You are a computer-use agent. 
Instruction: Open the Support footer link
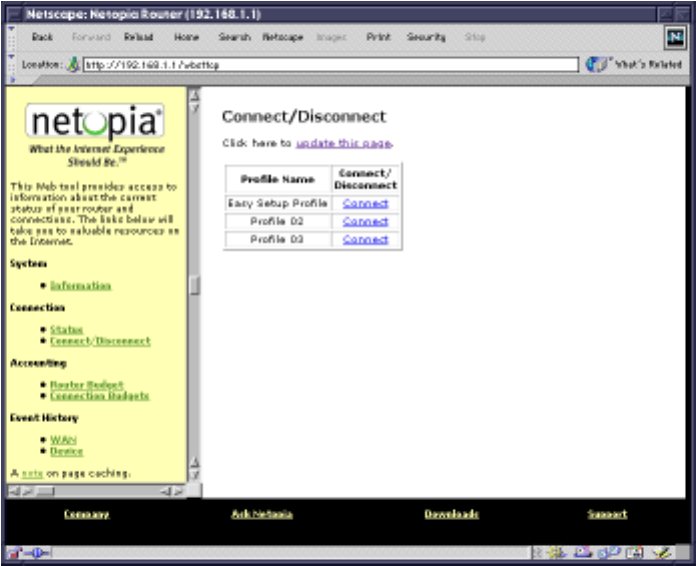[x=607, y=514]
